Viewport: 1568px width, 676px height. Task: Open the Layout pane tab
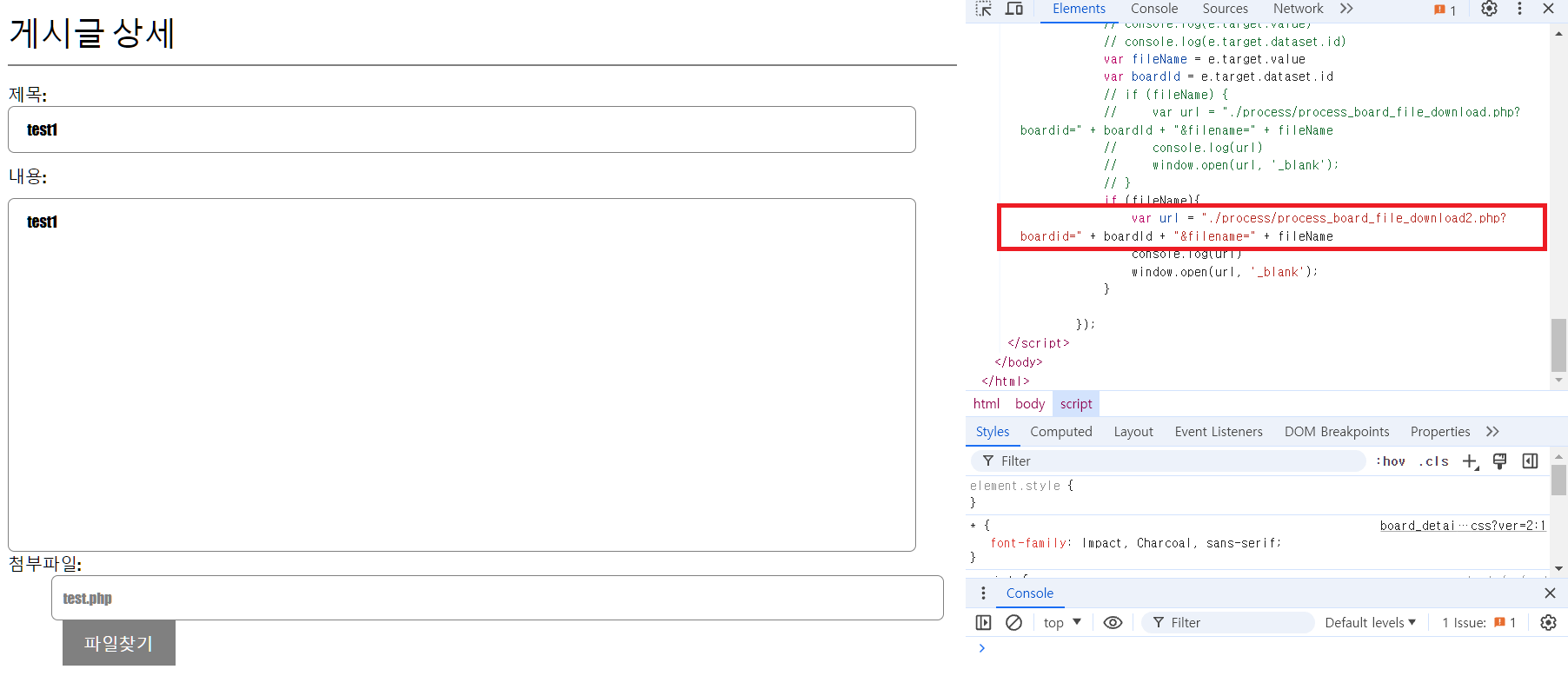click(1133, 432)
